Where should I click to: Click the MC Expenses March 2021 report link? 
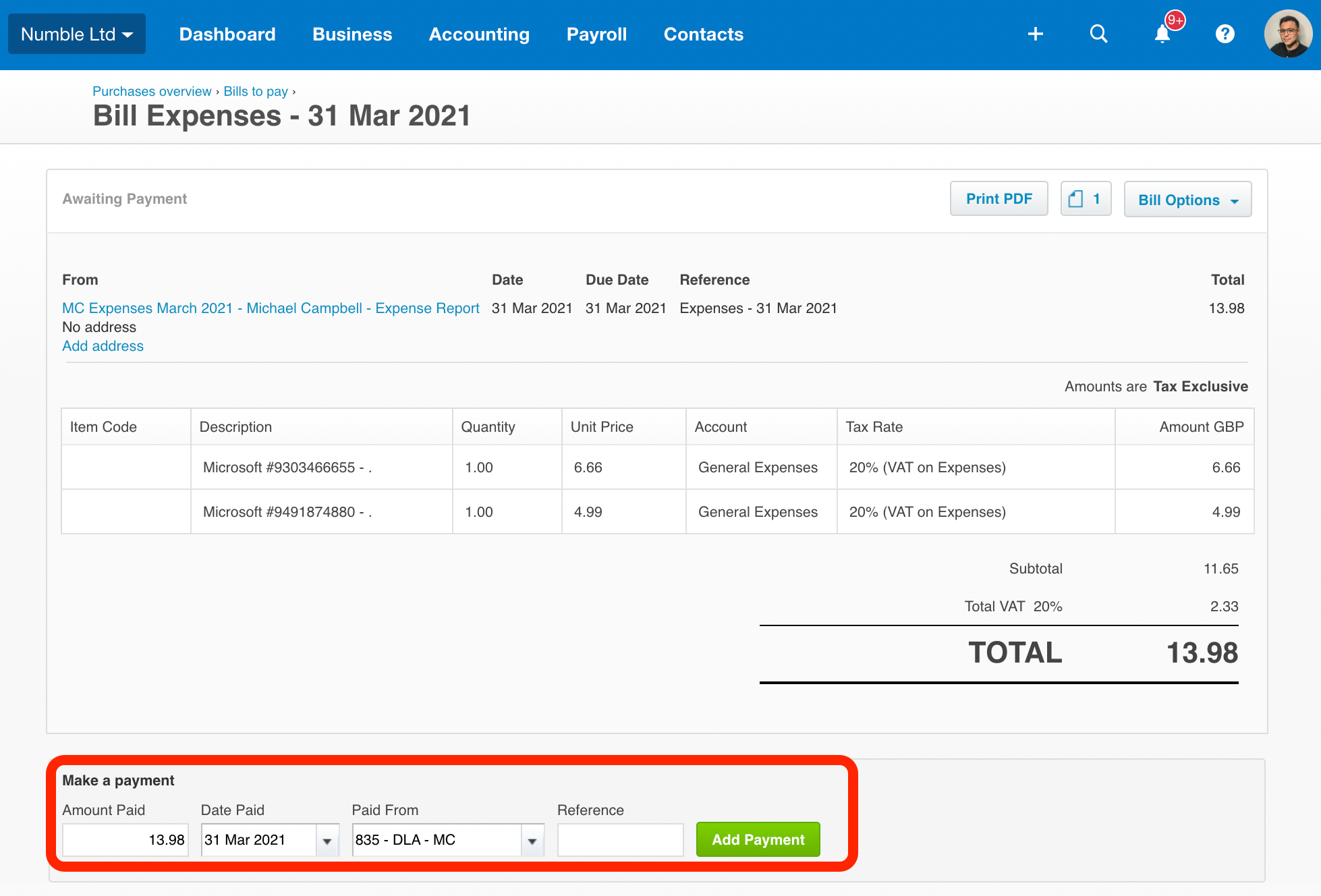click(270, 308)
